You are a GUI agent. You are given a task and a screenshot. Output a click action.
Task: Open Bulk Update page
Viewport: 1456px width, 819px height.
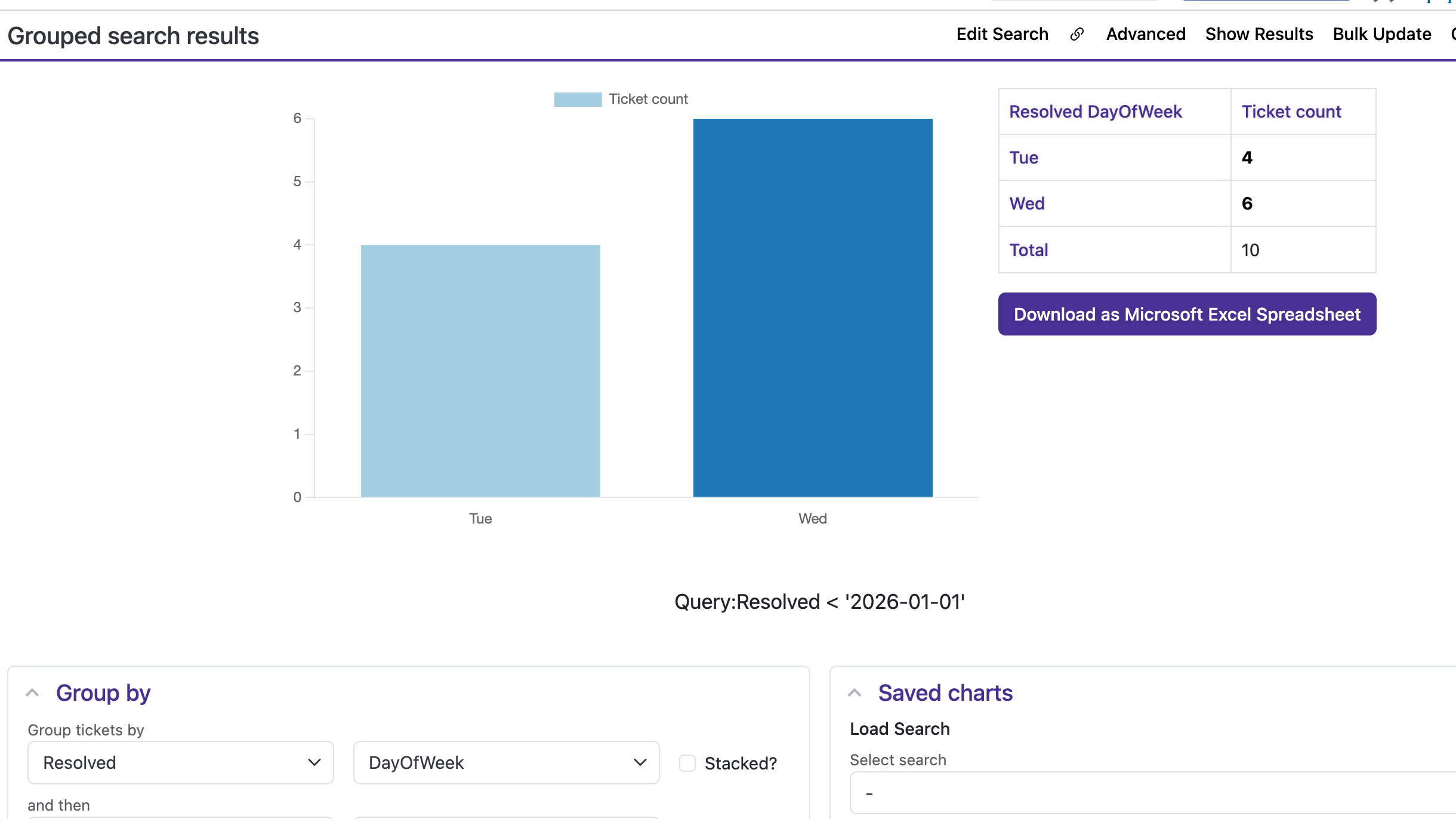pyautogui.click(x=1382, y=35)
